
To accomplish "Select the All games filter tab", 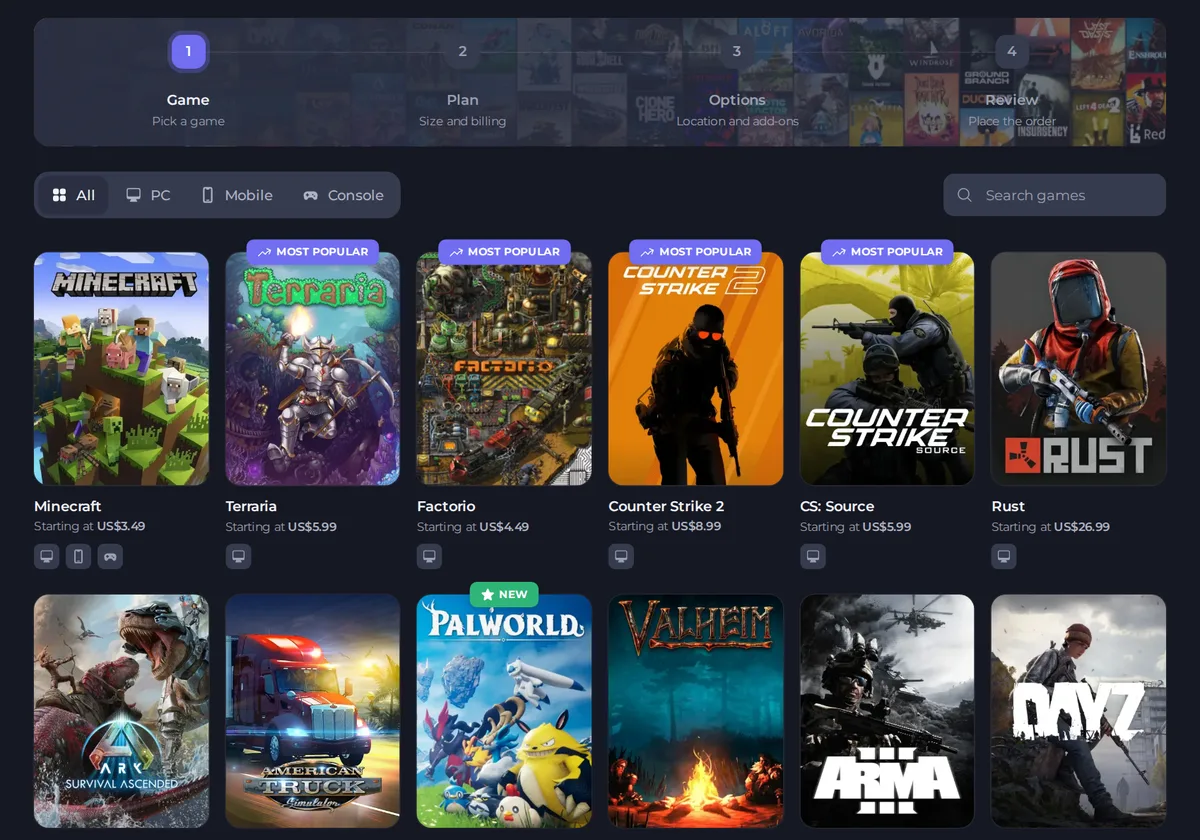I will (74, 195).
